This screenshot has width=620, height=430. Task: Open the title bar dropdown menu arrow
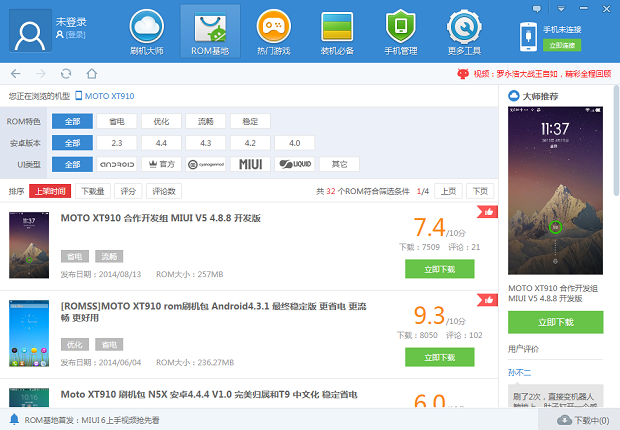(x=561, y=9)
